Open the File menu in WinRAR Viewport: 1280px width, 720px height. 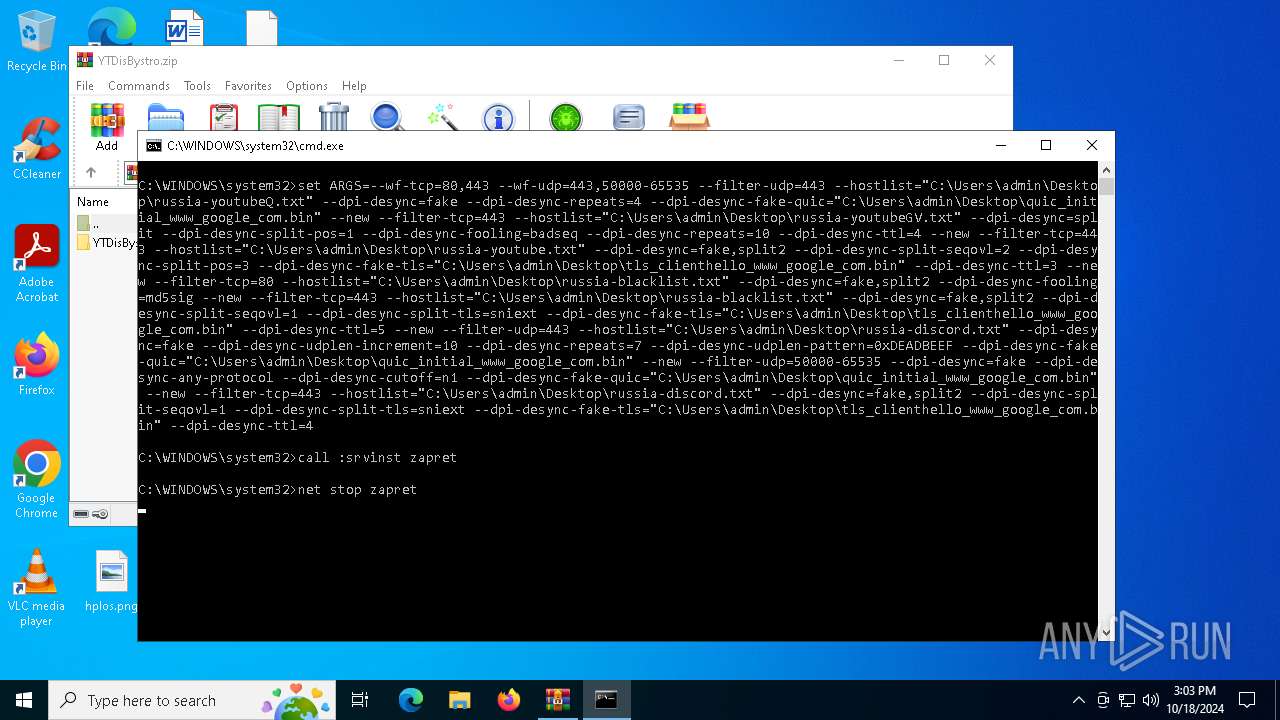click(x=85, y=86)
